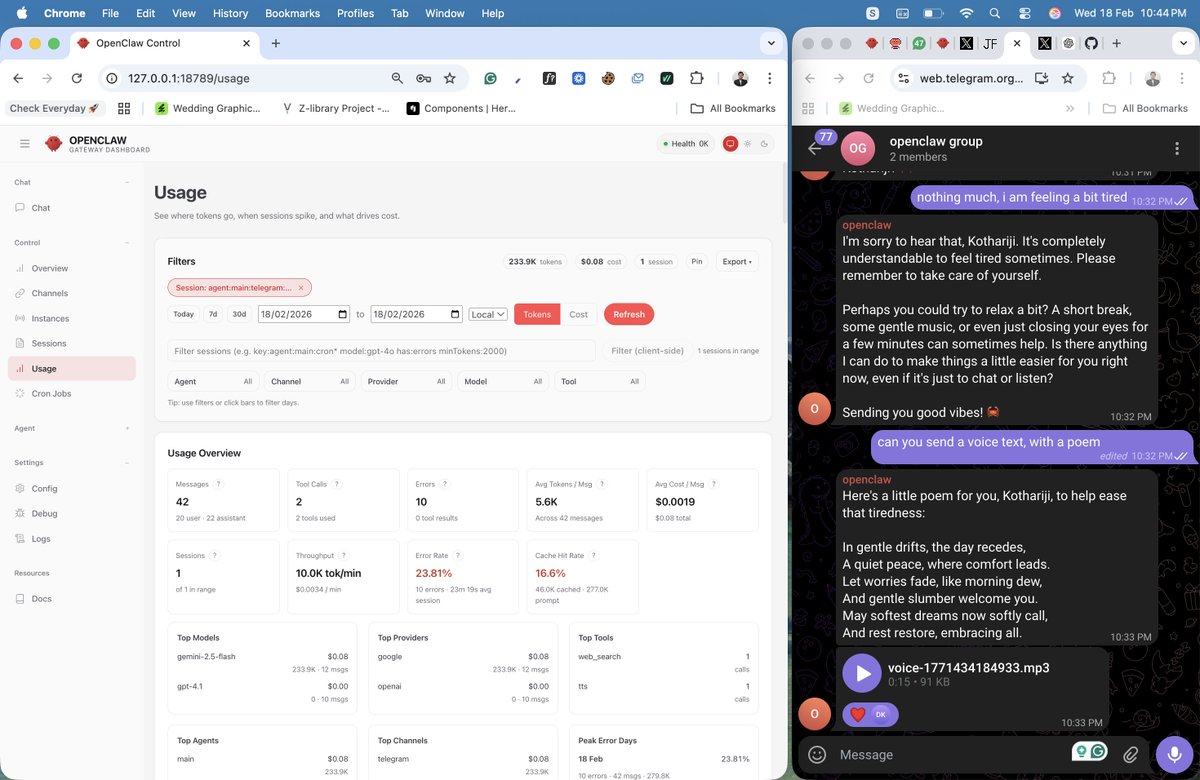The image size is (1200, 780).
Task: Open a new tab in OpenClaw window
Action: point(276,43)
